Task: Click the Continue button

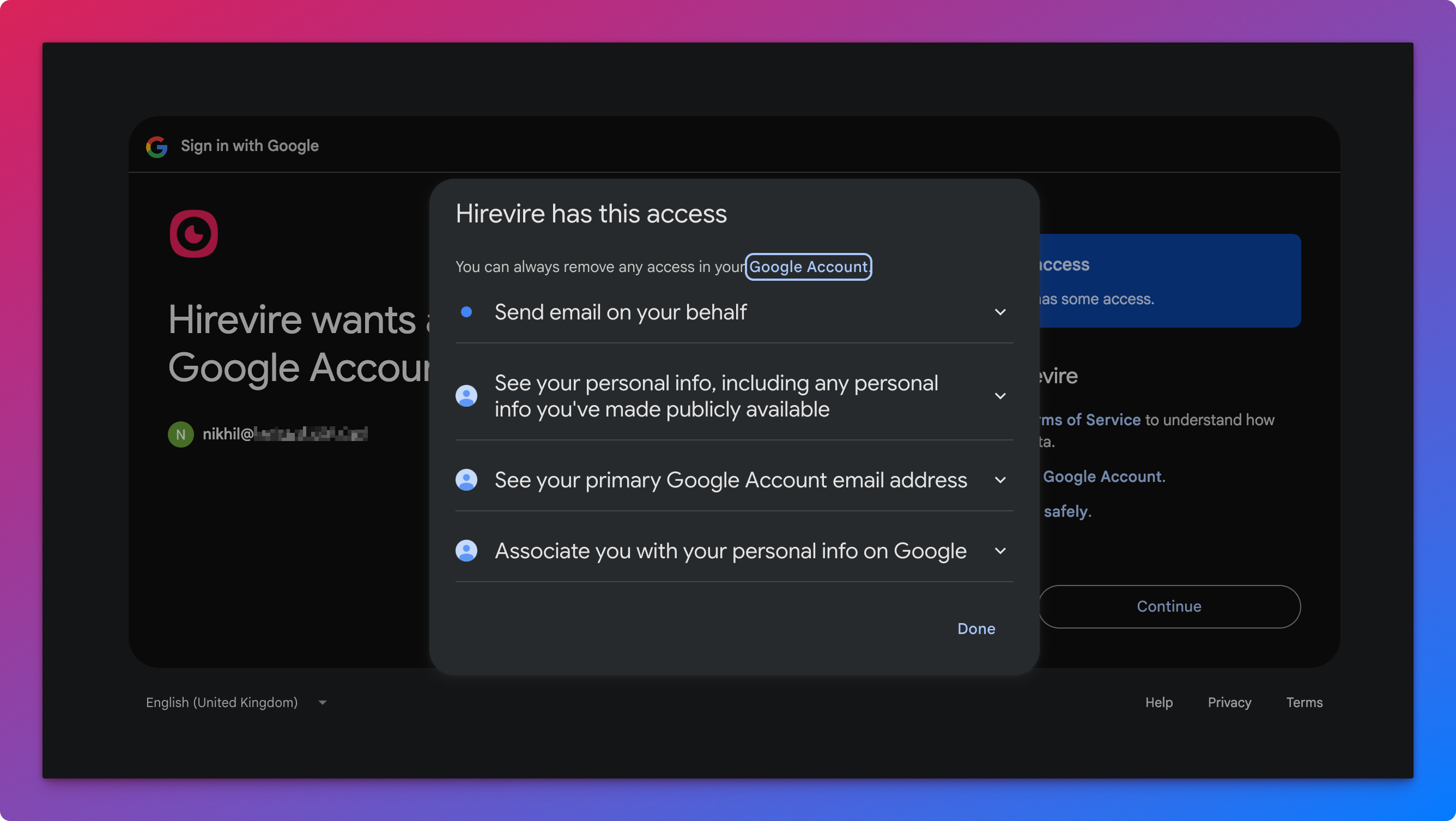Action: 1168,606
